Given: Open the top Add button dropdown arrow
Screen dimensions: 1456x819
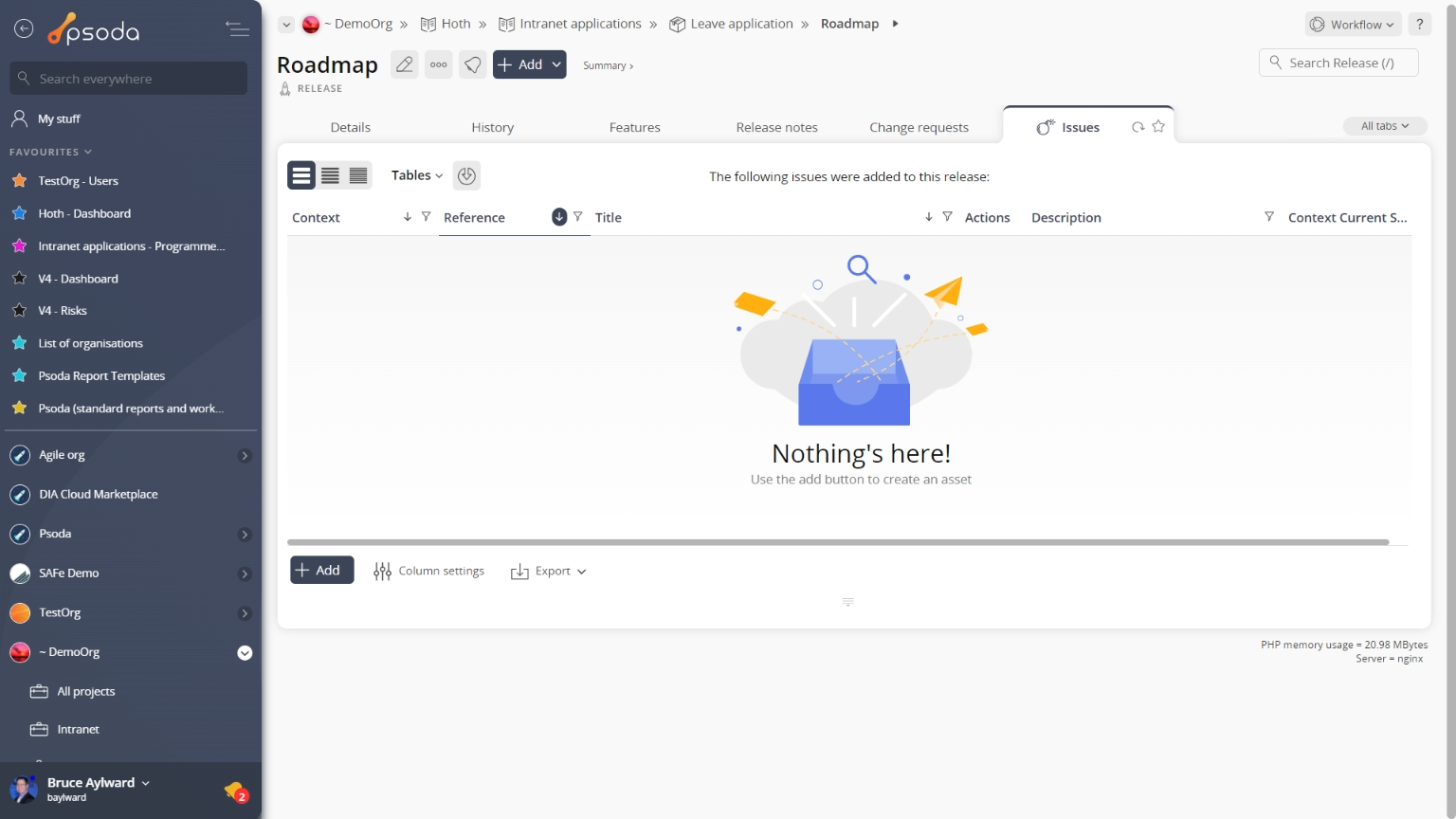Looking at the screenshot, I should click(557, 64).
